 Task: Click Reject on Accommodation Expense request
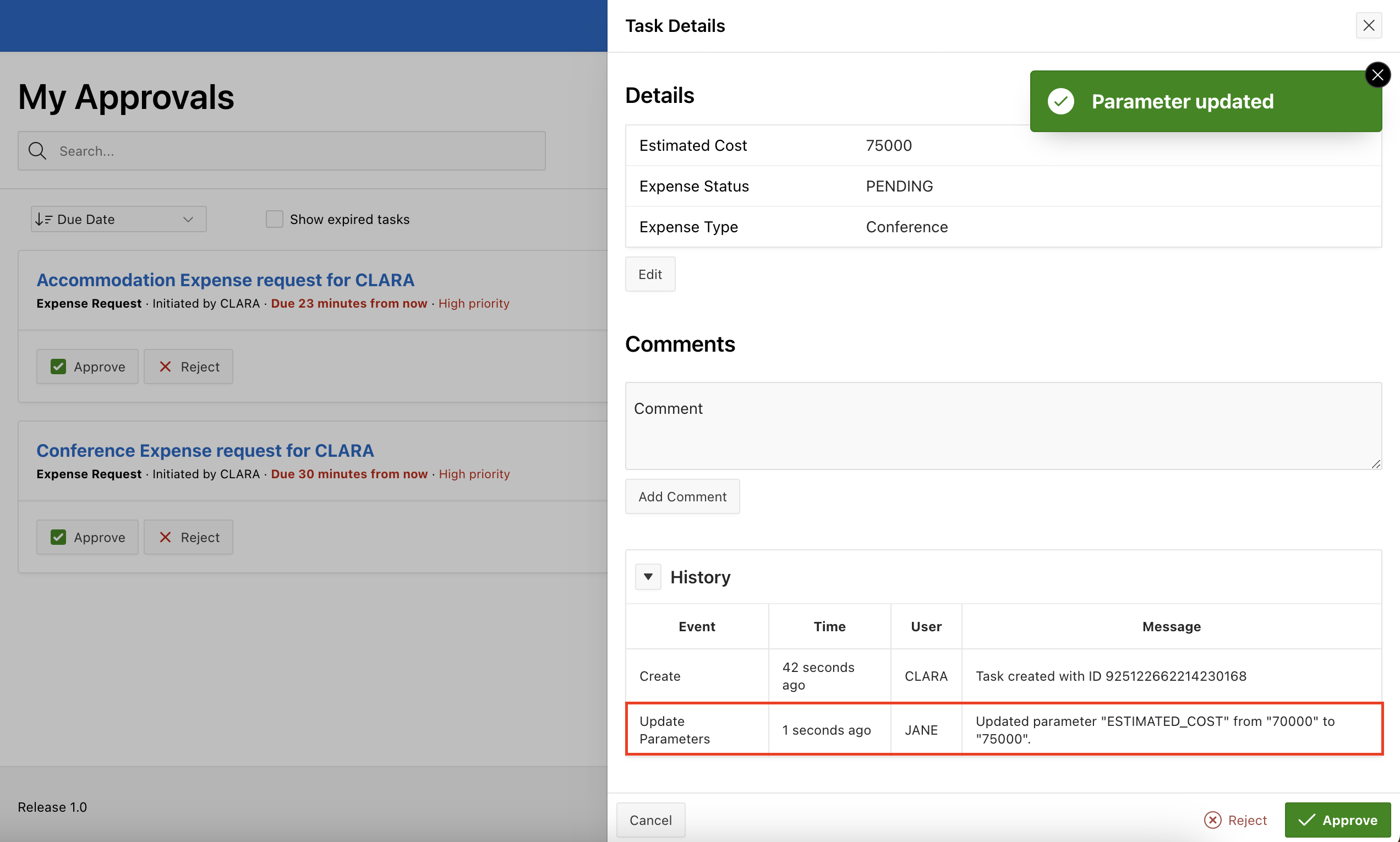pyautogui.click(x=188, y=367)
